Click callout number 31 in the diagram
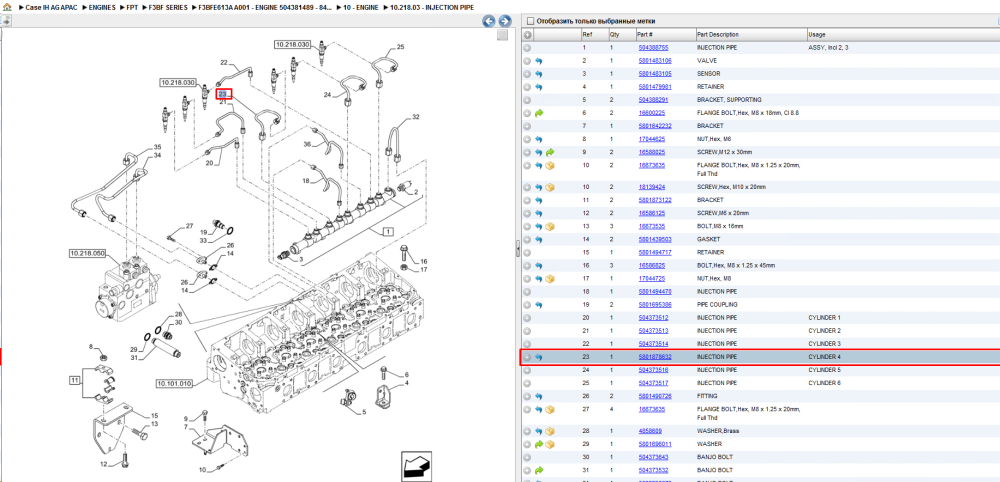This screenshot has height=482, width=1000. click(x=133, y=357)
